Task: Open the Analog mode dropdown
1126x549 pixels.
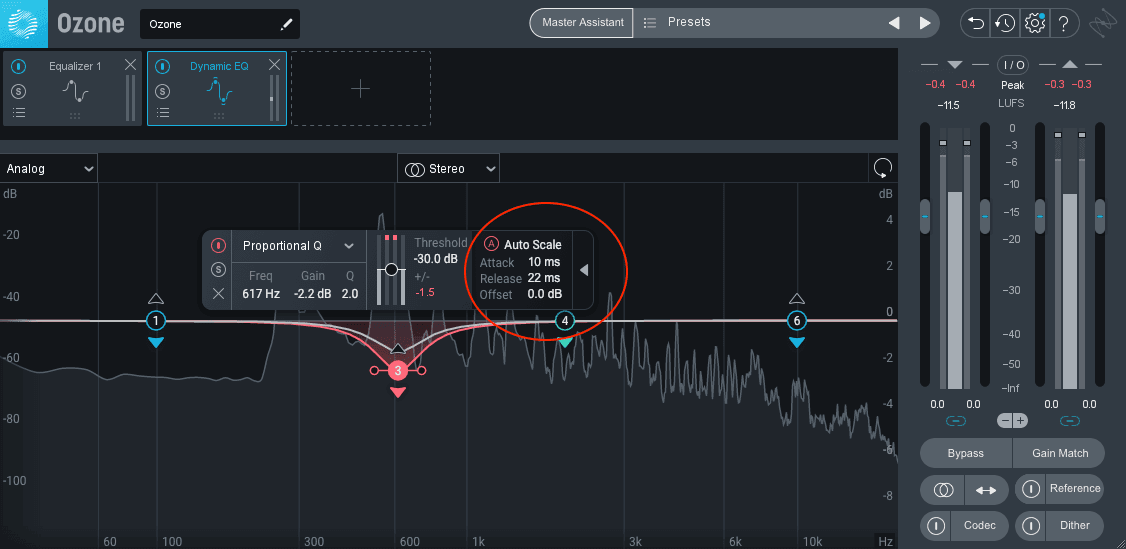Action: pos(49,169)
